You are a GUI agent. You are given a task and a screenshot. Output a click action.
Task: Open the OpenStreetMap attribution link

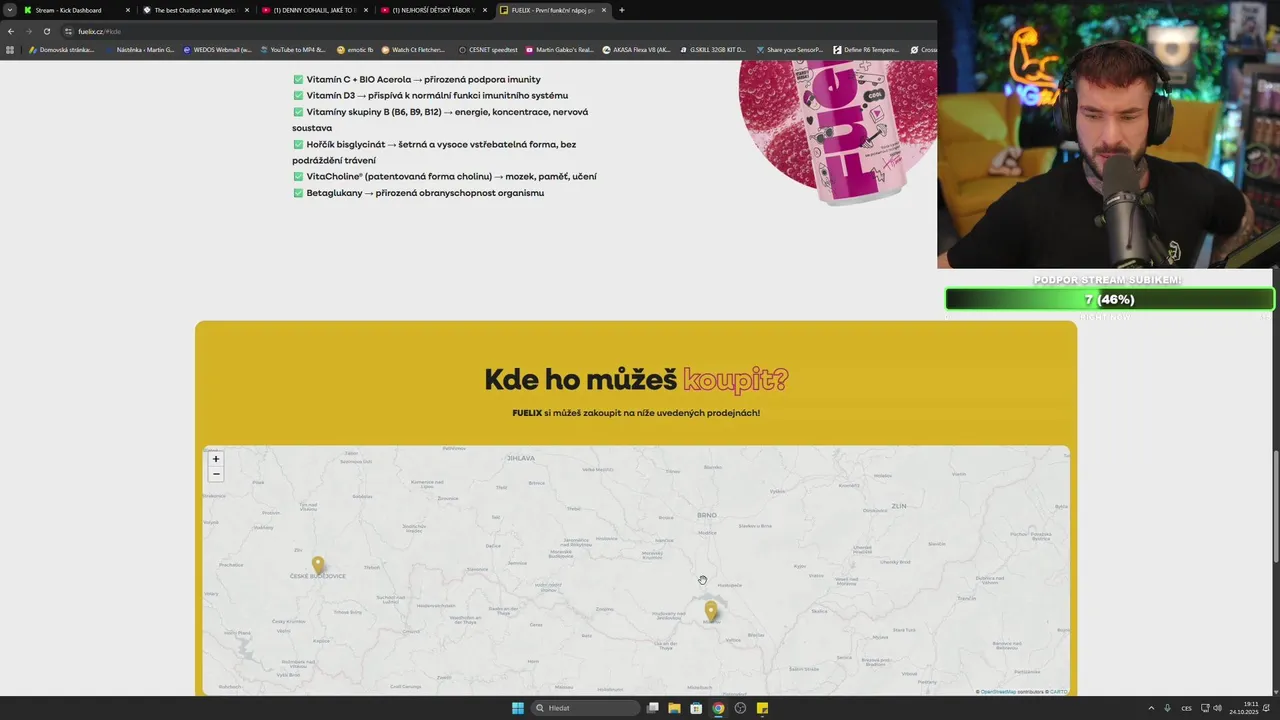coord(998,691)
